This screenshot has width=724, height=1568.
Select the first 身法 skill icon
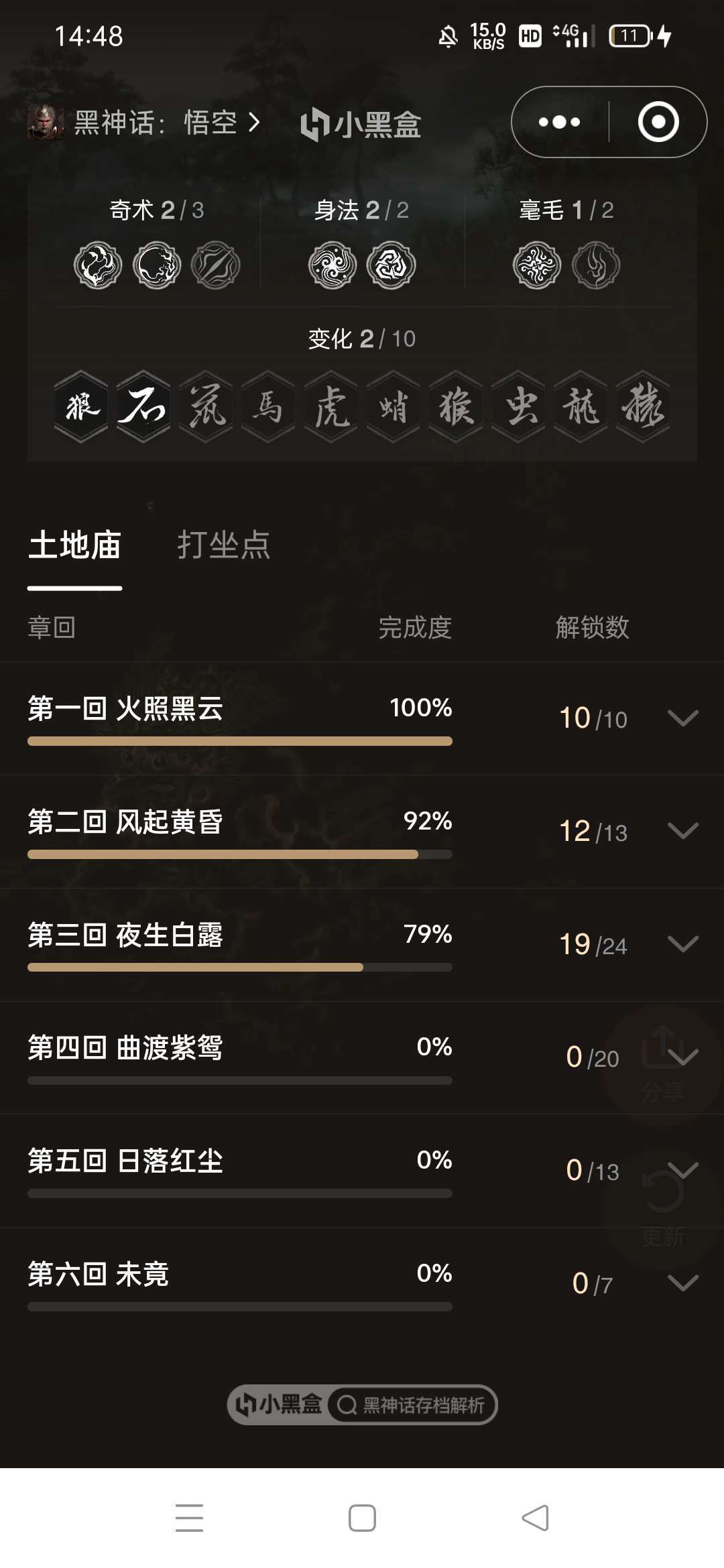tap(333, 265)
